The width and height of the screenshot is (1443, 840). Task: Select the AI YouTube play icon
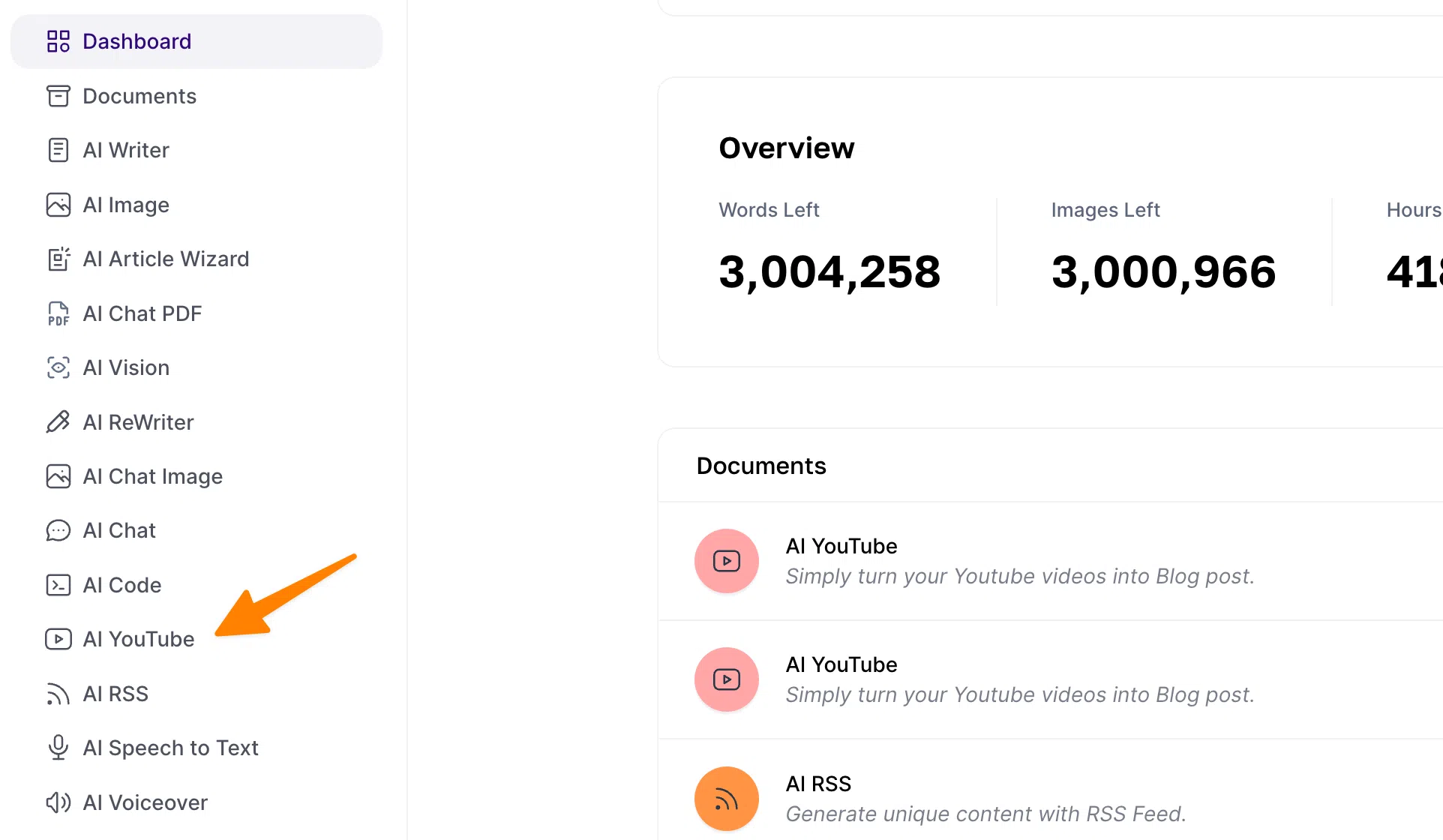point(58,638)
